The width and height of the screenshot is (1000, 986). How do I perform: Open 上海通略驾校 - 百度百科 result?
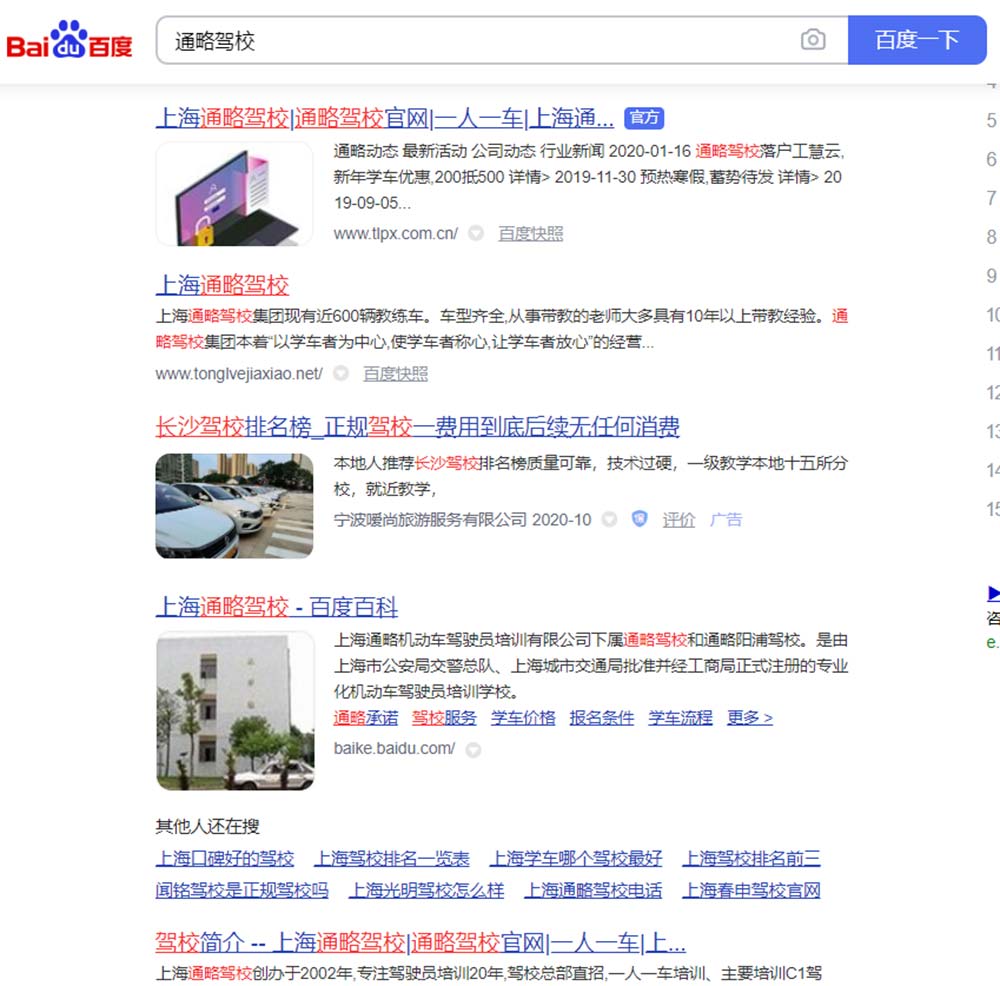pyautogui.click(x=276, y=607)
